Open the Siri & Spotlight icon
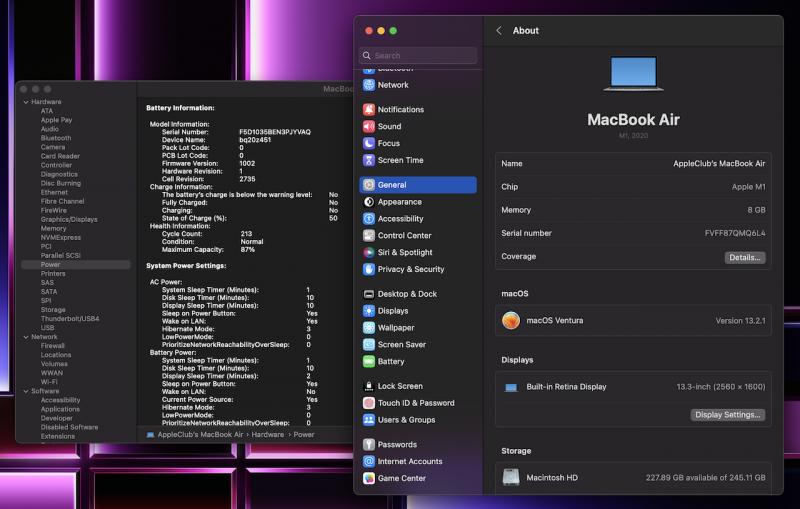 369,252
